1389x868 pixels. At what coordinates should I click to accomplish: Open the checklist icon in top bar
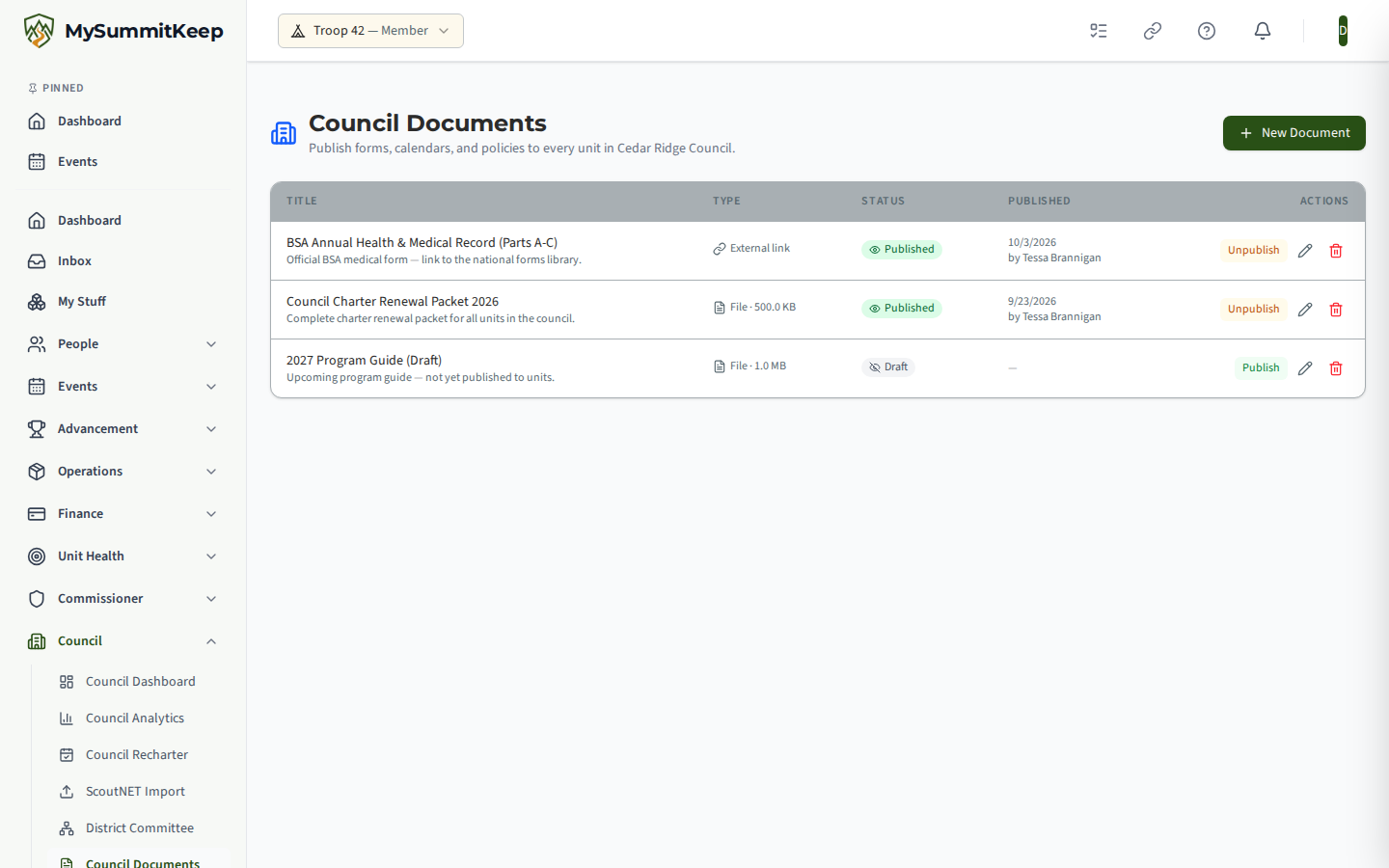point(1099,31)
